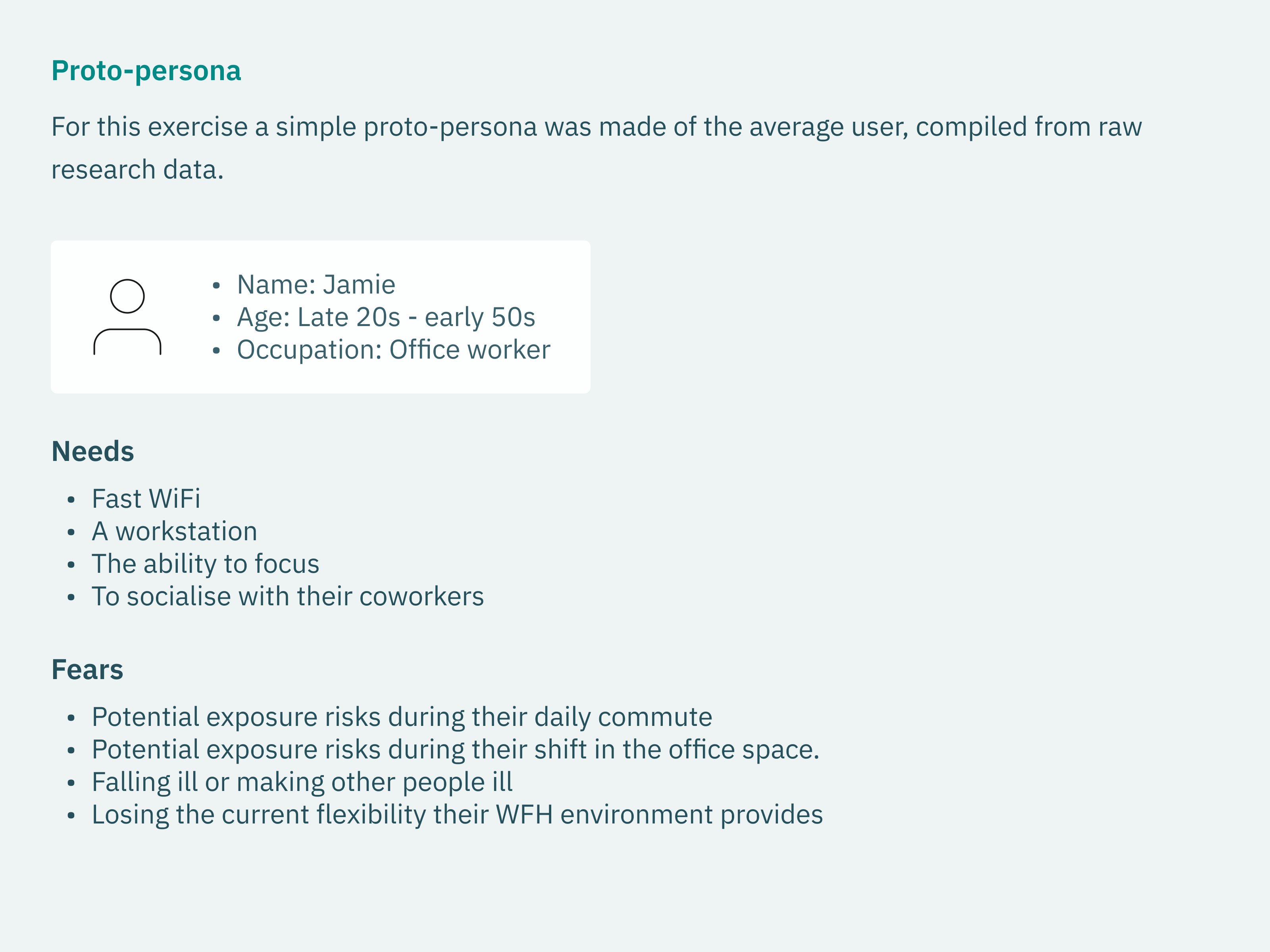Click The ability to focus item
Viewport: 1270px width, 952px height.
[206, 564]
